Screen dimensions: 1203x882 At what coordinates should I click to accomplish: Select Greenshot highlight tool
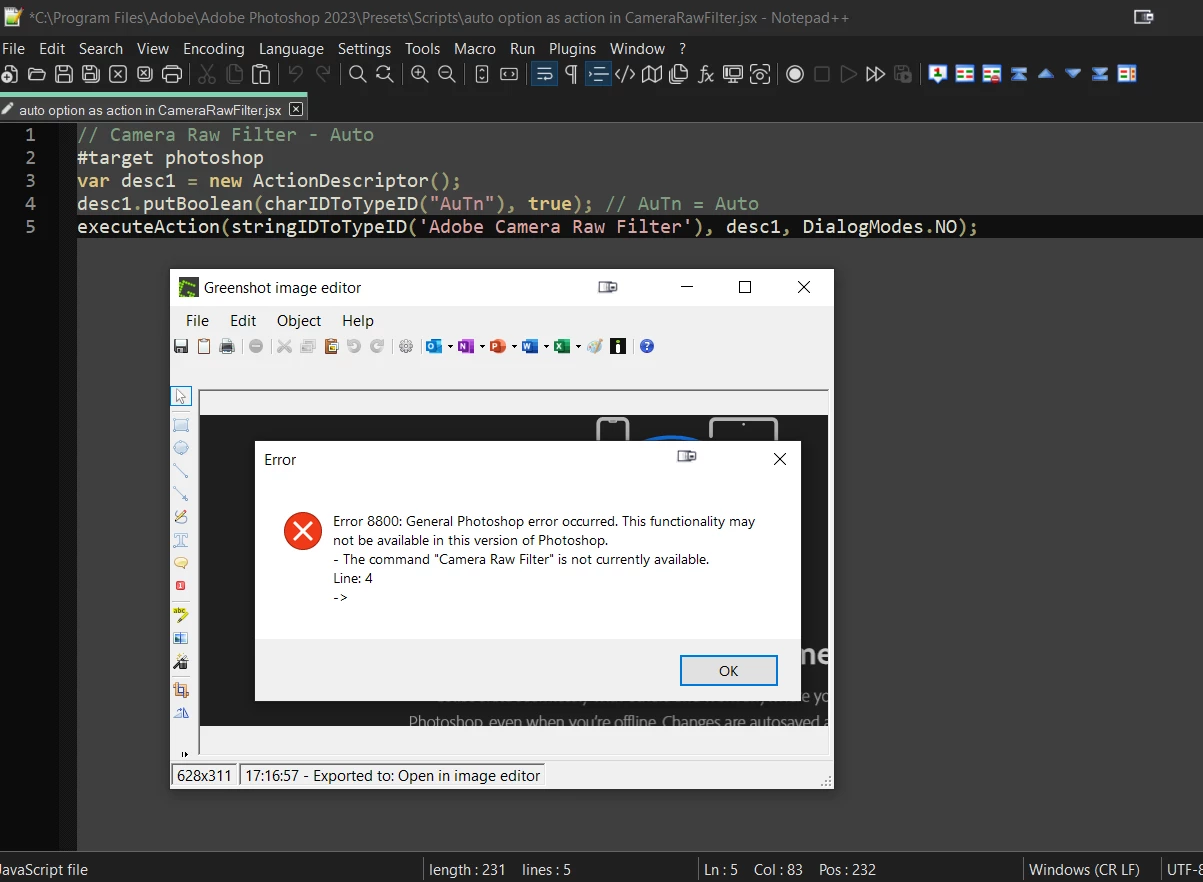coord(181,614)
